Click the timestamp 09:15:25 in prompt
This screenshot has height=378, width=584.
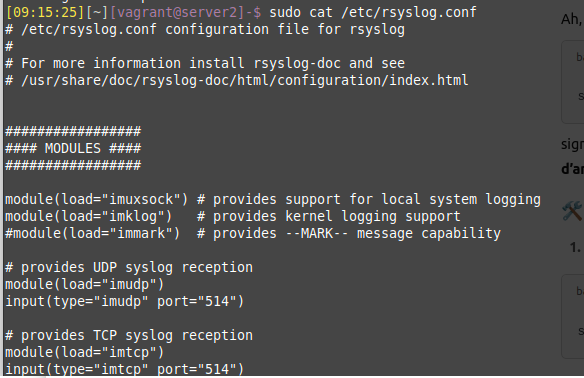coord(45,12)
